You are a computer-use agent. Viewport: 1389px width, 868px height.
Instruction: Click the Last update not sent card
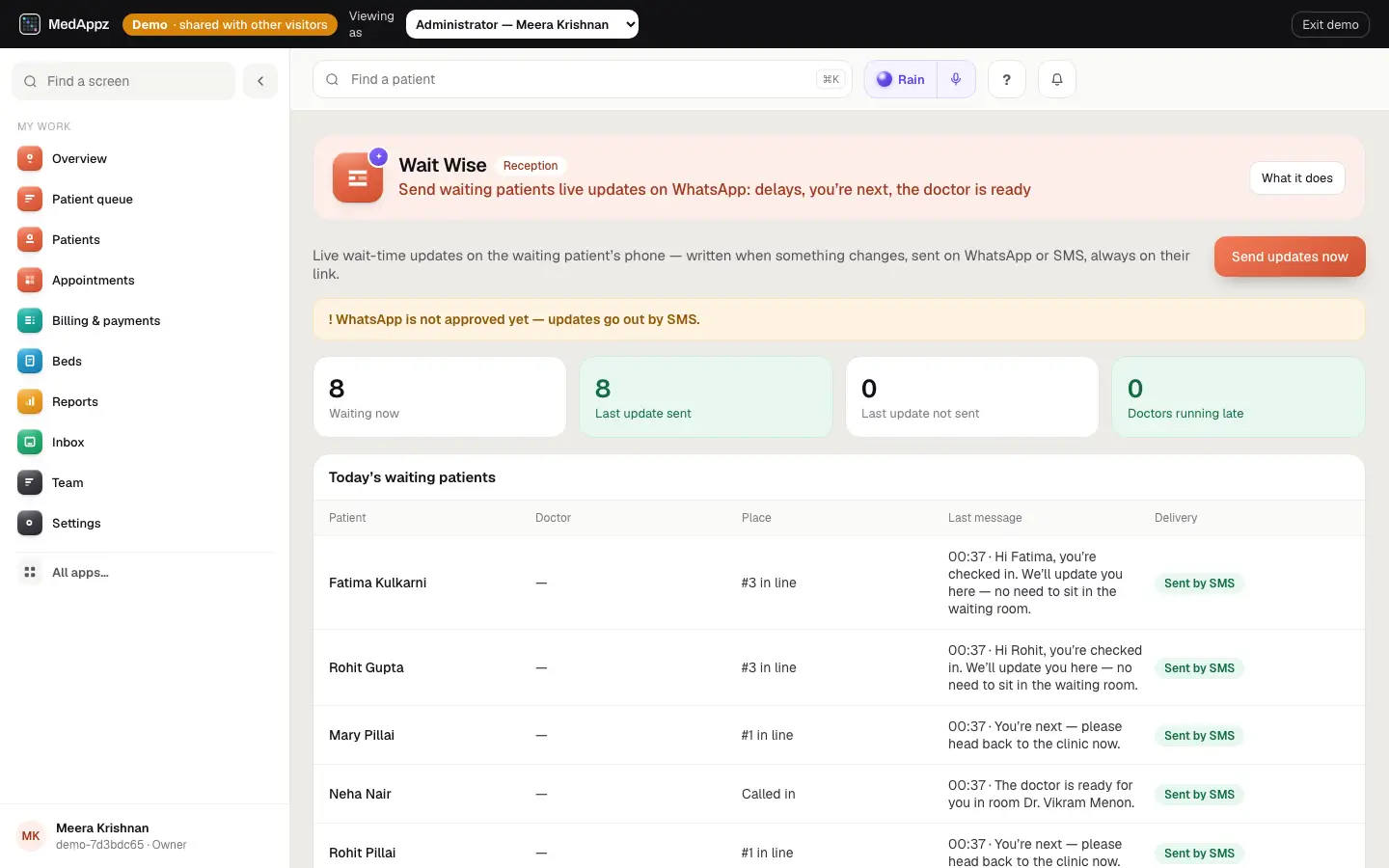[972, 397]
